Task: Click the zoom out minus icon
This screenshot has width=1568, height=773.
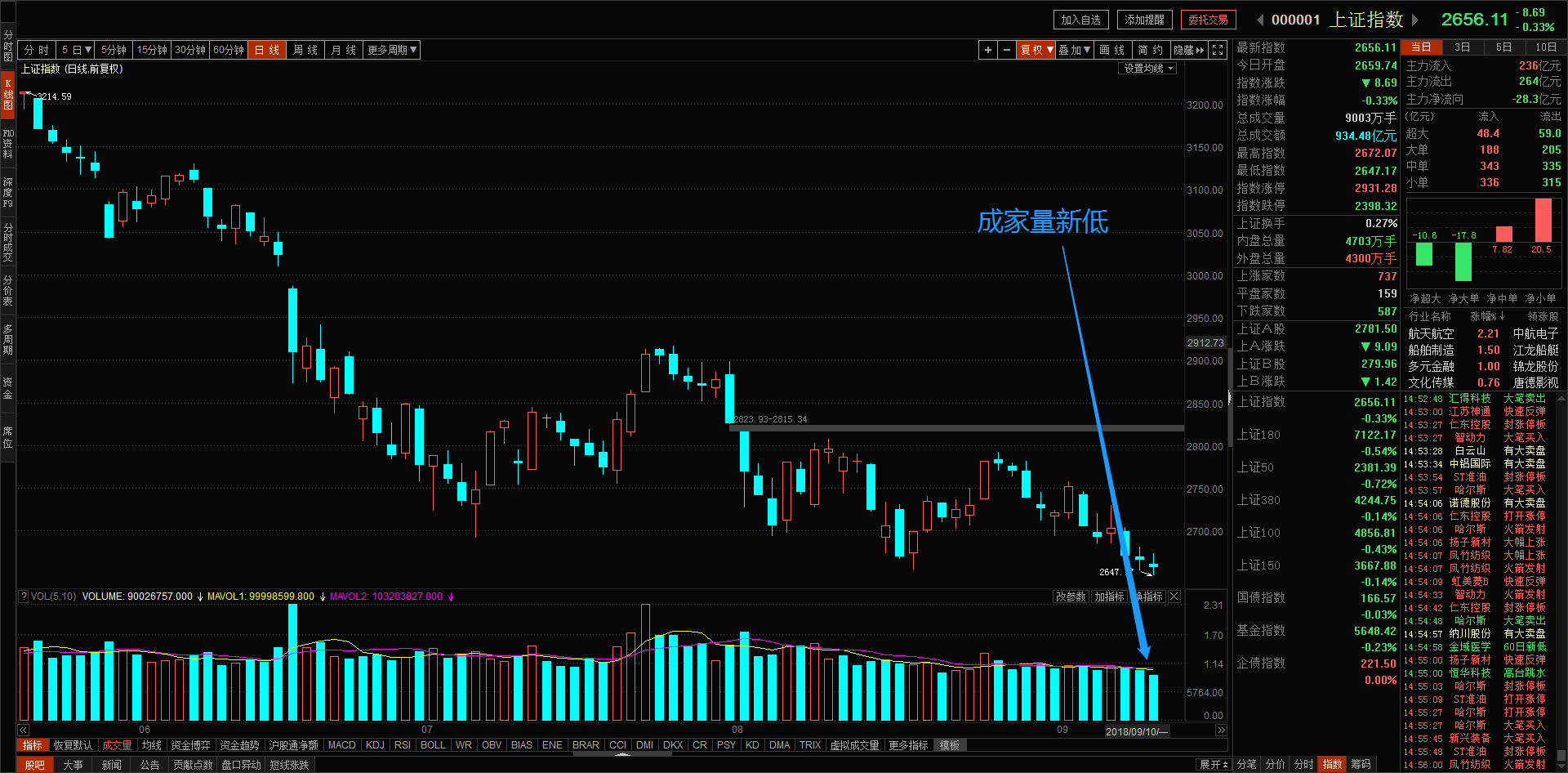Action: click(x=1007, y=50)
